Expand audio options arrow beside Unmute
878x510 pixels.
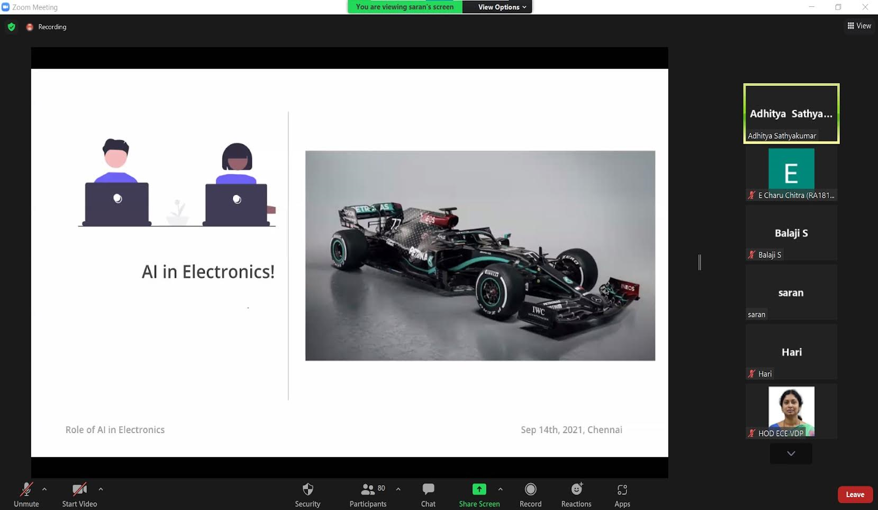(x=45, y=489)
